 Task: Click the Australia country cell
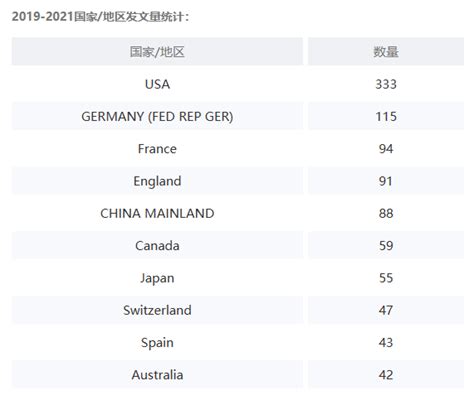(x=157, y=375)
